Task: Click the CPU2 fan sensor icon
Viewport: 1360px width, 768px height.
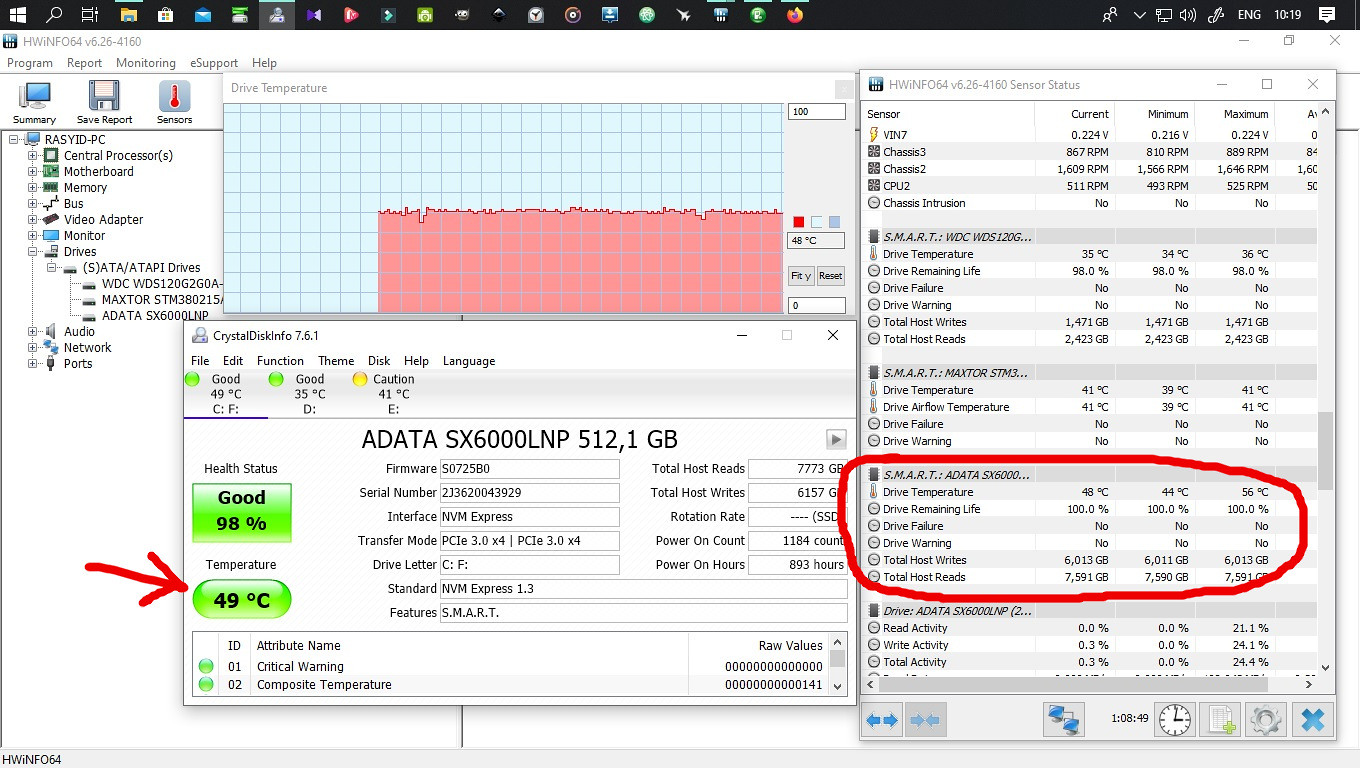Action: tap(873, 186)
